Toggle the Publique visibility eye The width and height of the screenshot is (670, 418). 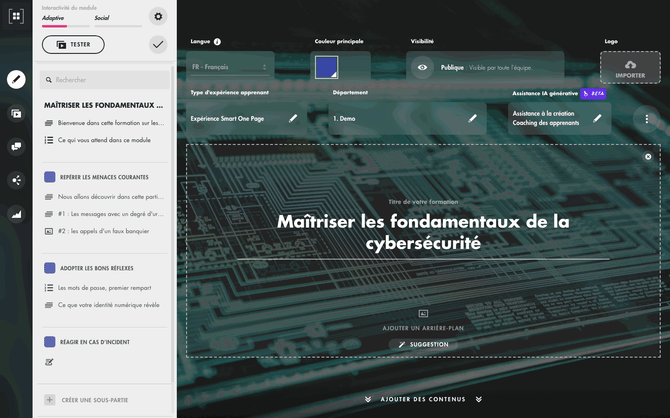(x=422, y=68)
